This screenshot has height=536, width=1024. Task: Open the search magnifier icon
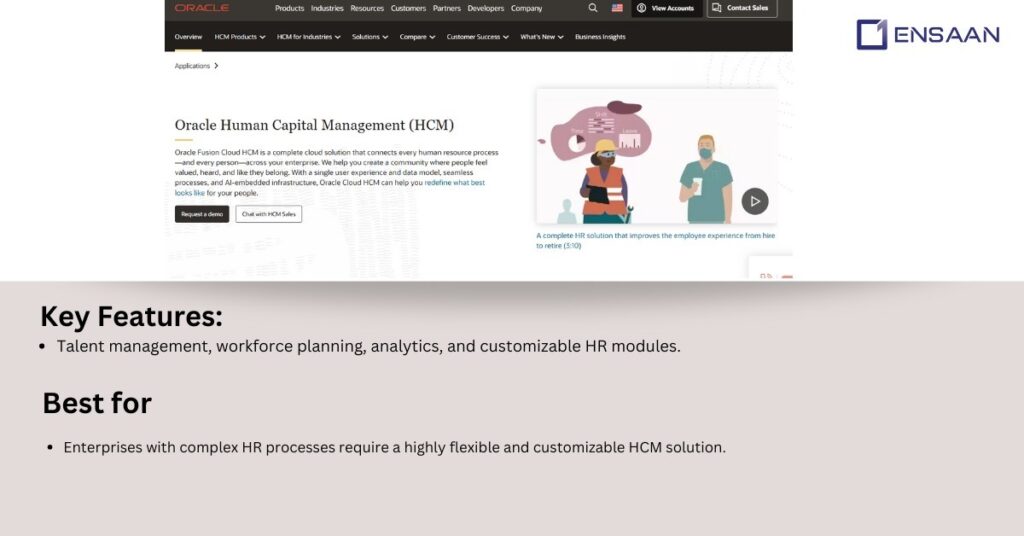593,8
